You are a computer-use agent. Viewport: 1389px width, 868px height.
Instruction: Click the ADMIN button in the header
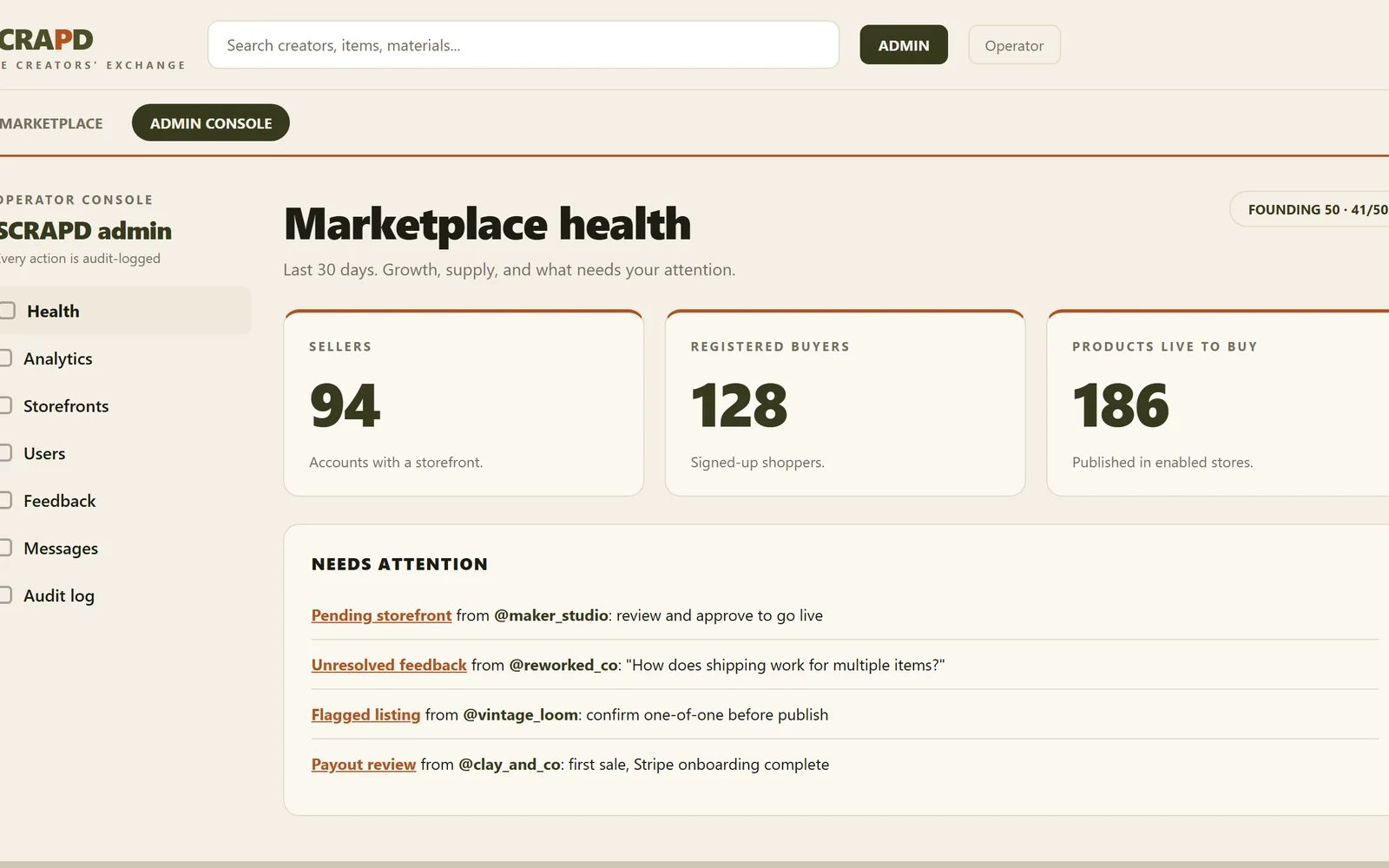pos(904,45)
